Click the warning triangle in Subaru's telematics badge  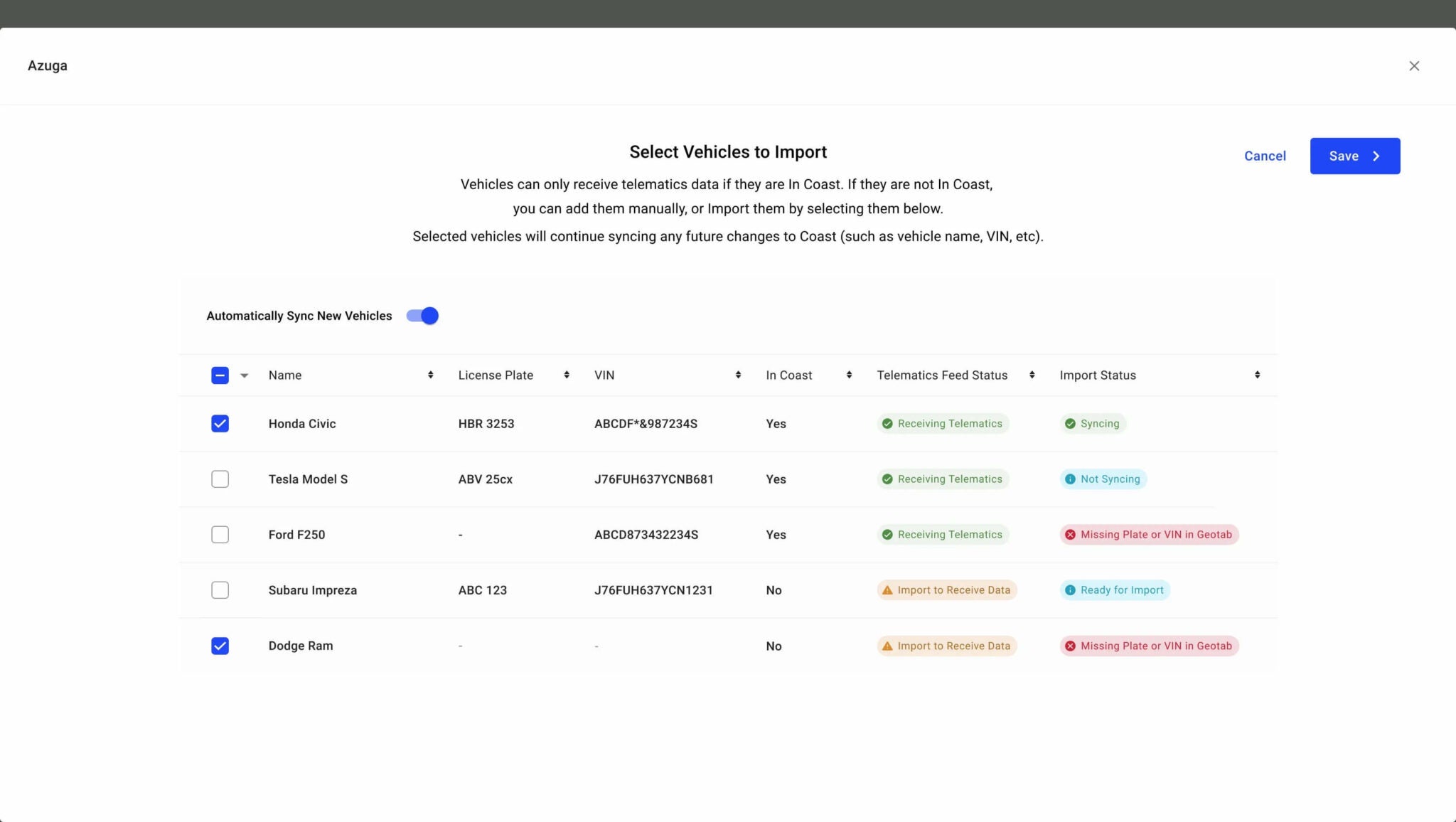coord(887,589)
